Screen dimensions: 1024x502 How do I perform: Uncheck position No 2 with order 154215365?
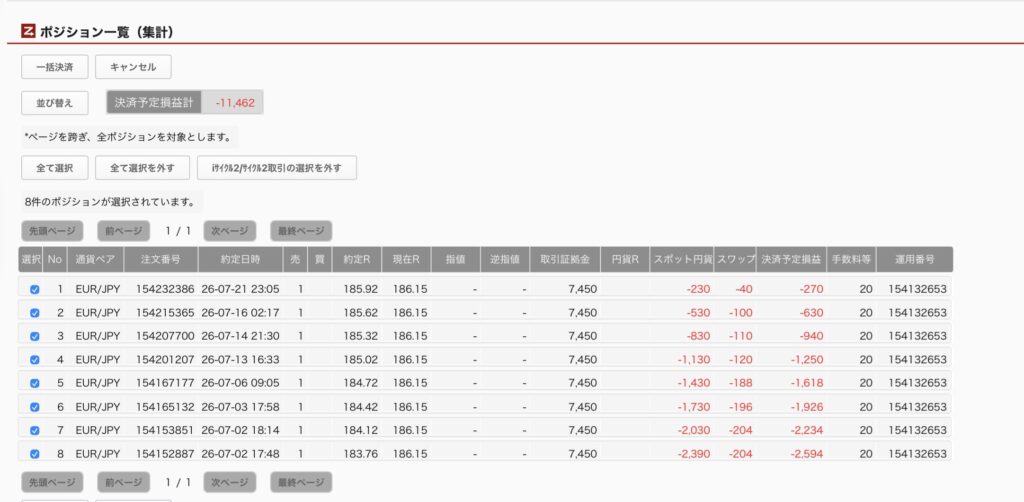coord(35,313)
